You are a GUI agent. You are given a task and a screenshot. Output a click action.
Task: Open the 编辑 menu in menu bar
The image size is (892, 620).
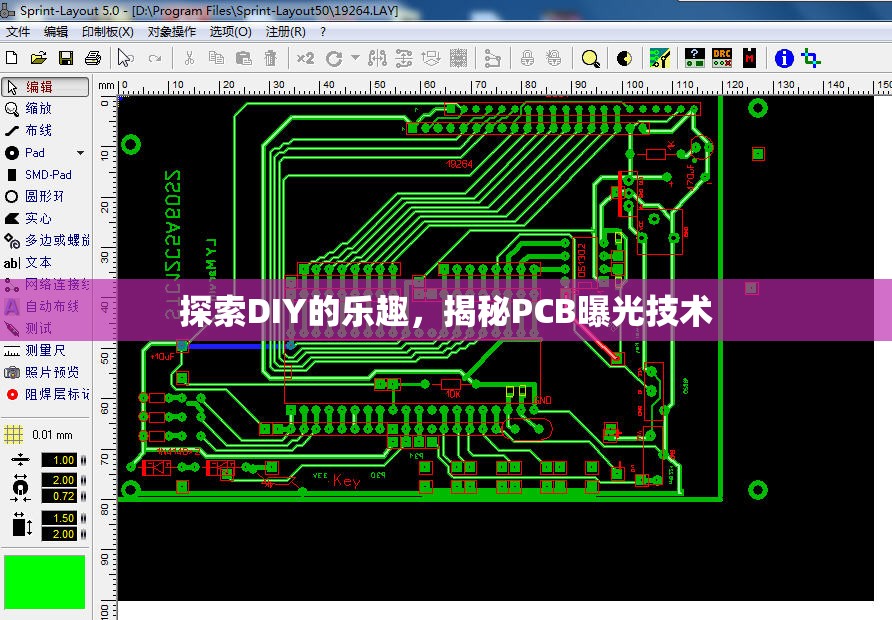pos(56,32)
